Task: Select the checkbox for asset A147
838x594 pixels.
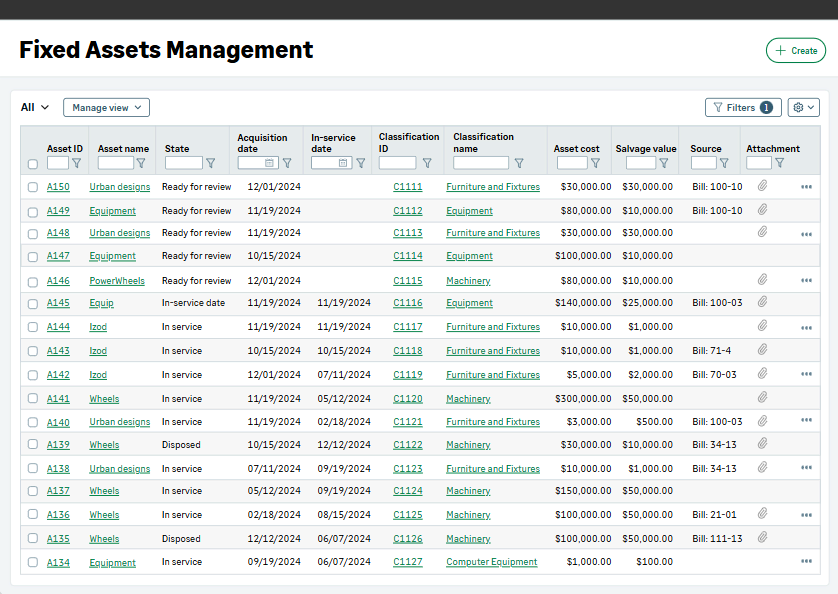Action: [33, 257]
